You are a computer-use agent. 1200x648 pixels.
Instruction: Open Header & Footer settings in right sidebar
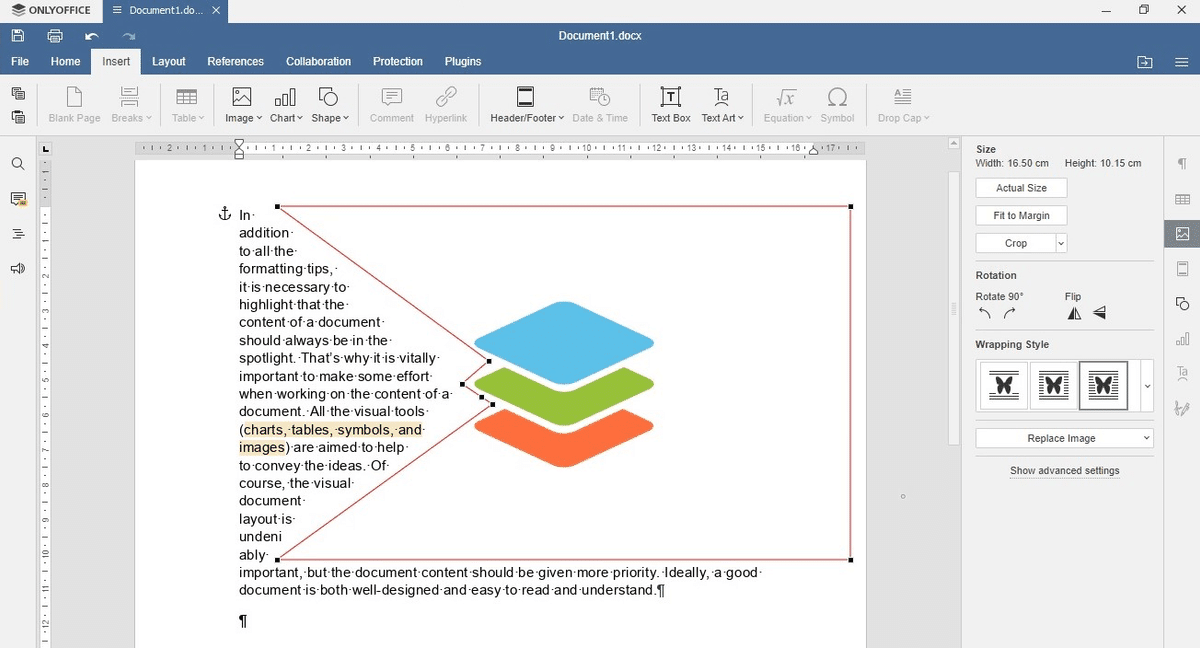click(1183, 269)
